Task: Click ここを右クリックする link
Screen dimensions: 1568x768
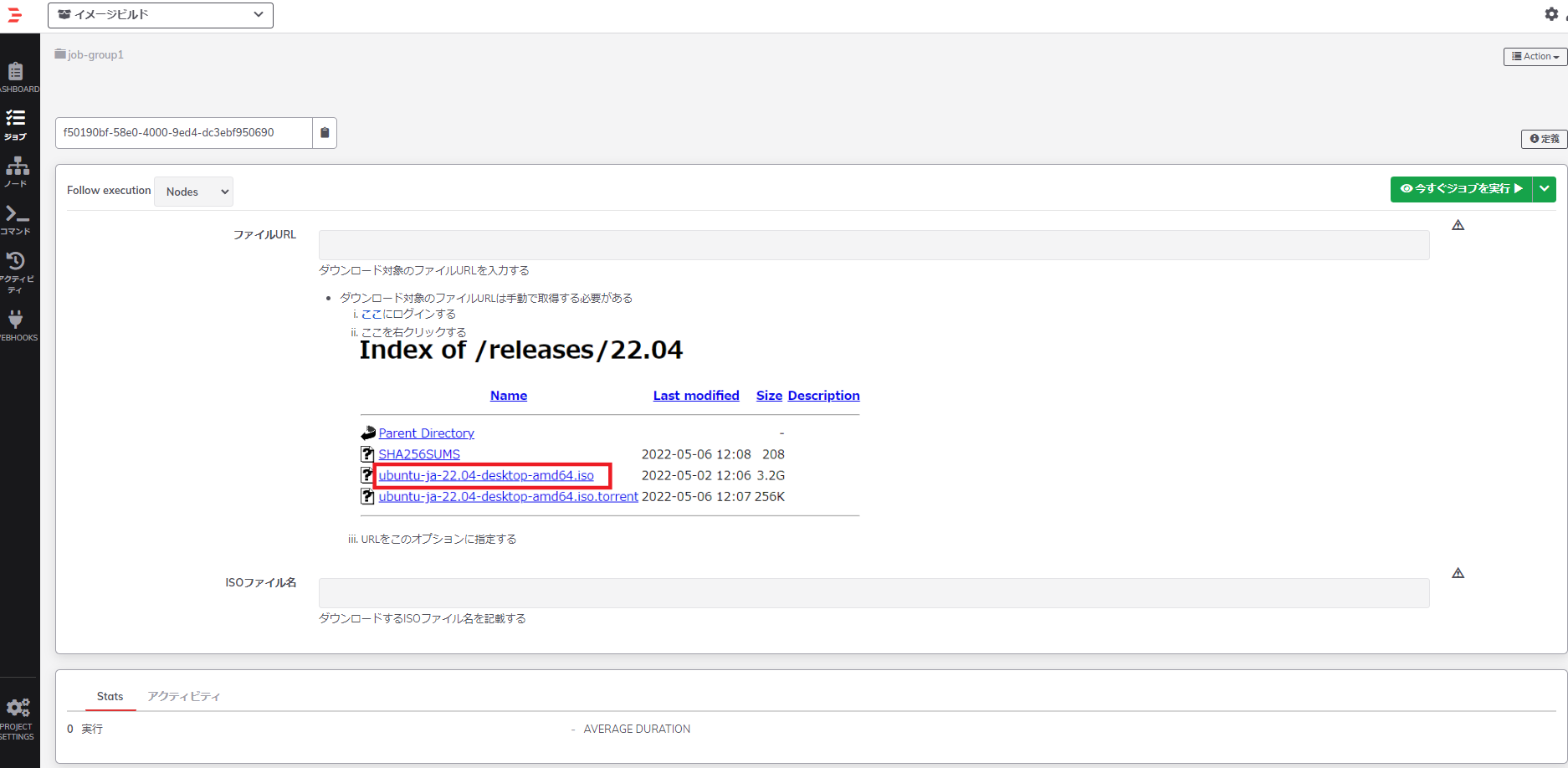Action: 413,332
